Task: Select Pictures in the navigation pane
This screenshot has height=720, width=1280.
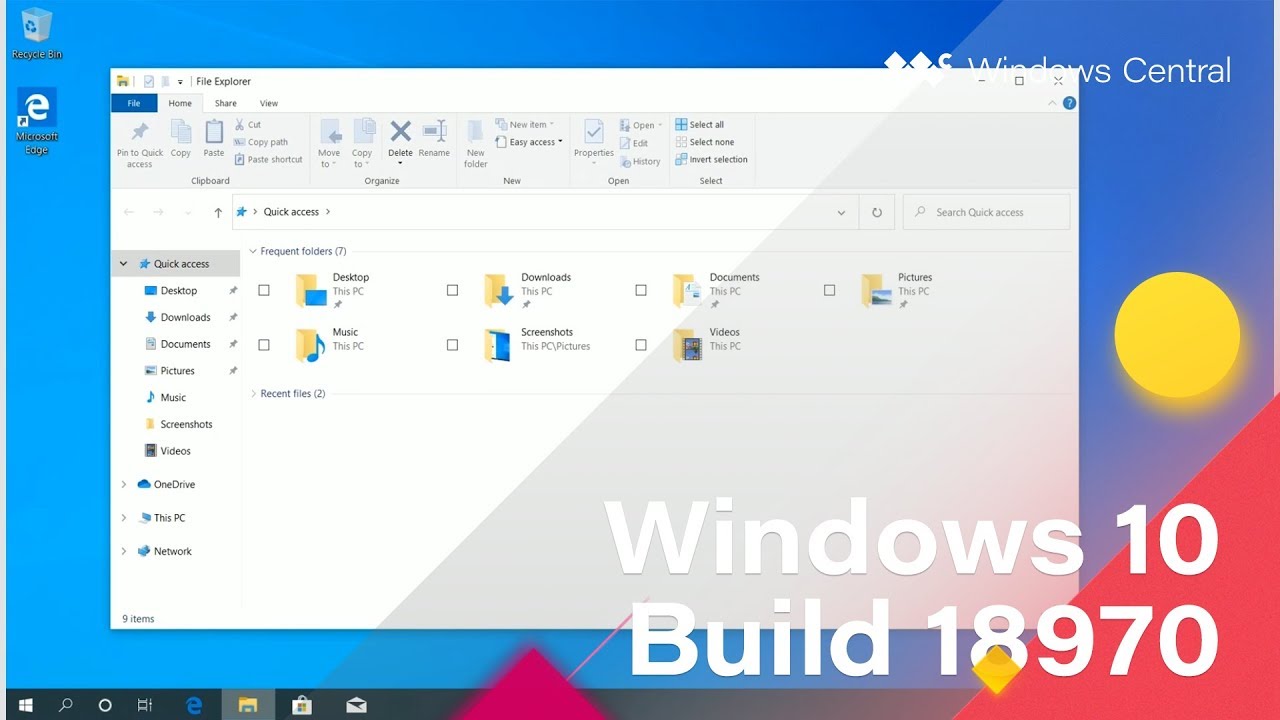Action: 176,371
